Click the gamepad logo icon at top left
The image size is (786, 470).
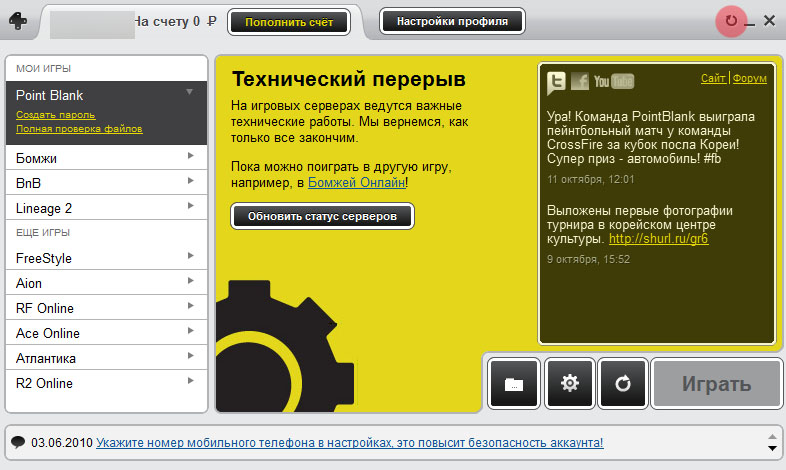point(20,20)
